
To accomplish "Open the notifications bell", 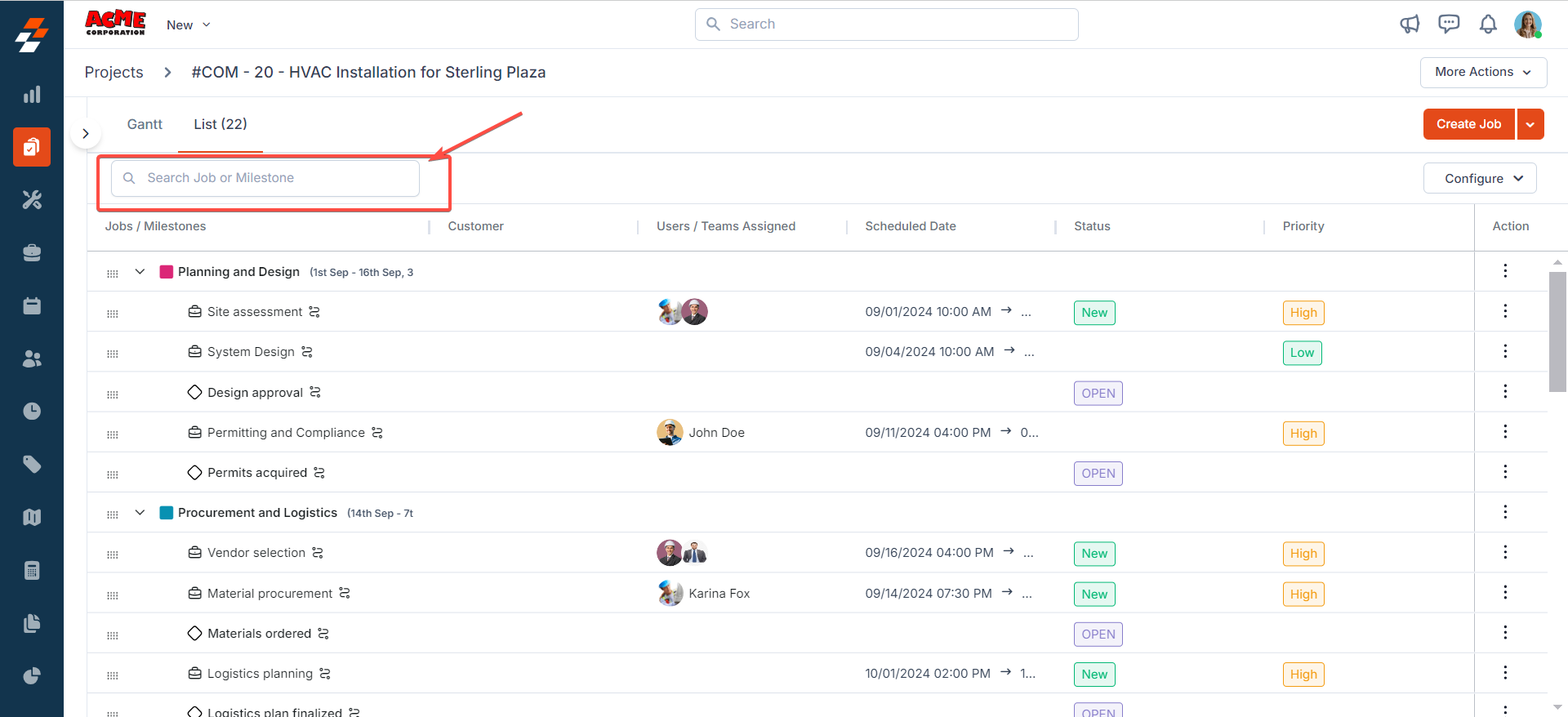I will tap(1488, 24).
